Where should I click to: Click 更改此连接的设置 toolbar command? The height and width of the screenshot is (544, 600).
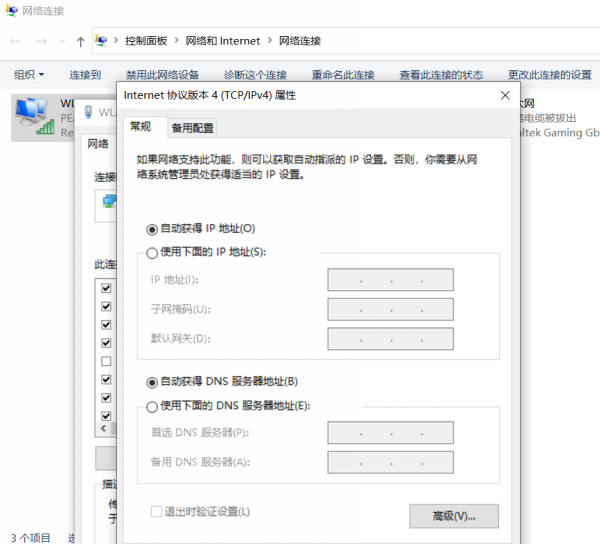pyautogui.click(x=550, y=75)
